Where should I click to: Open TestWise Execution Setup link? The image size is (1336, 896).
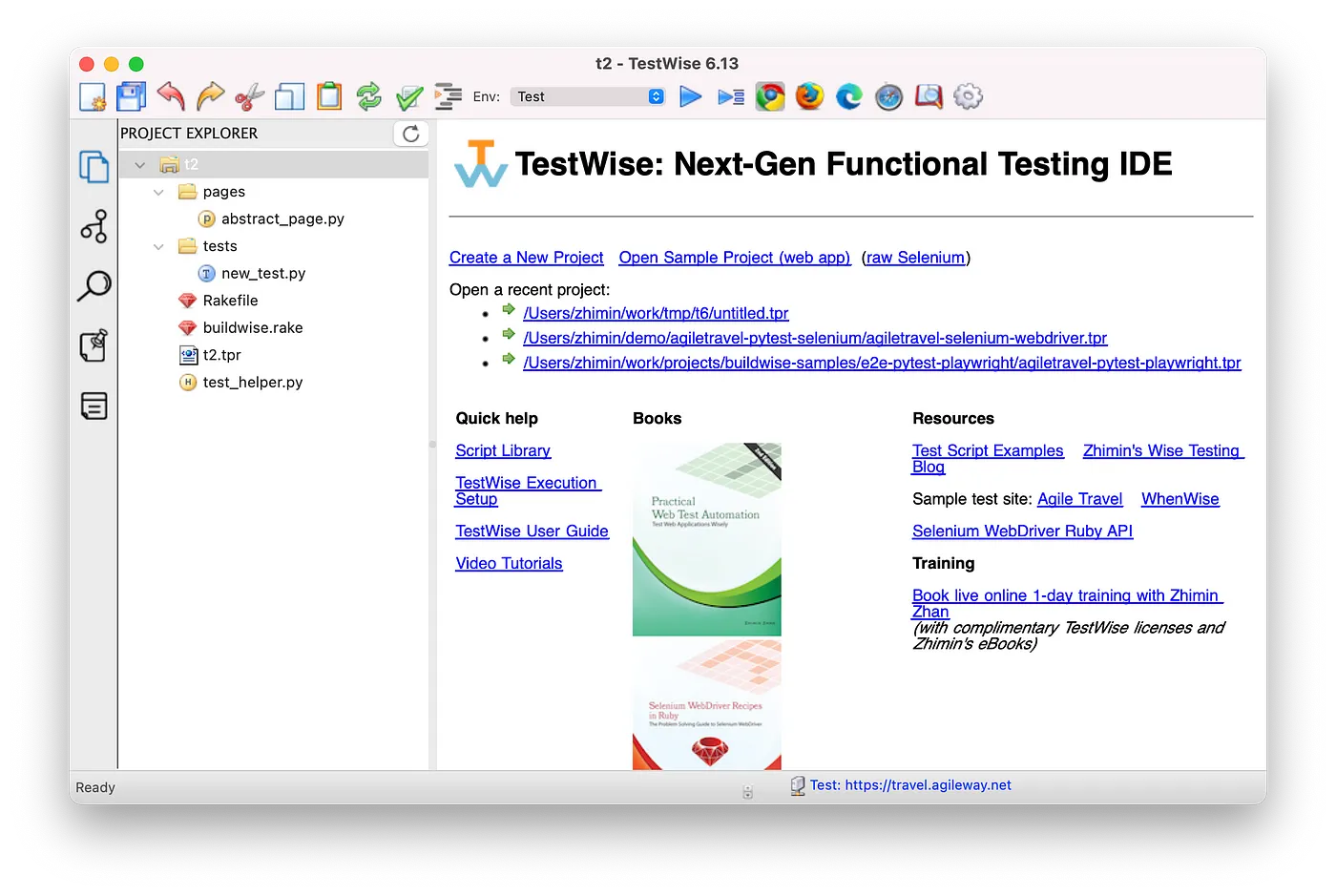point(527,490)
